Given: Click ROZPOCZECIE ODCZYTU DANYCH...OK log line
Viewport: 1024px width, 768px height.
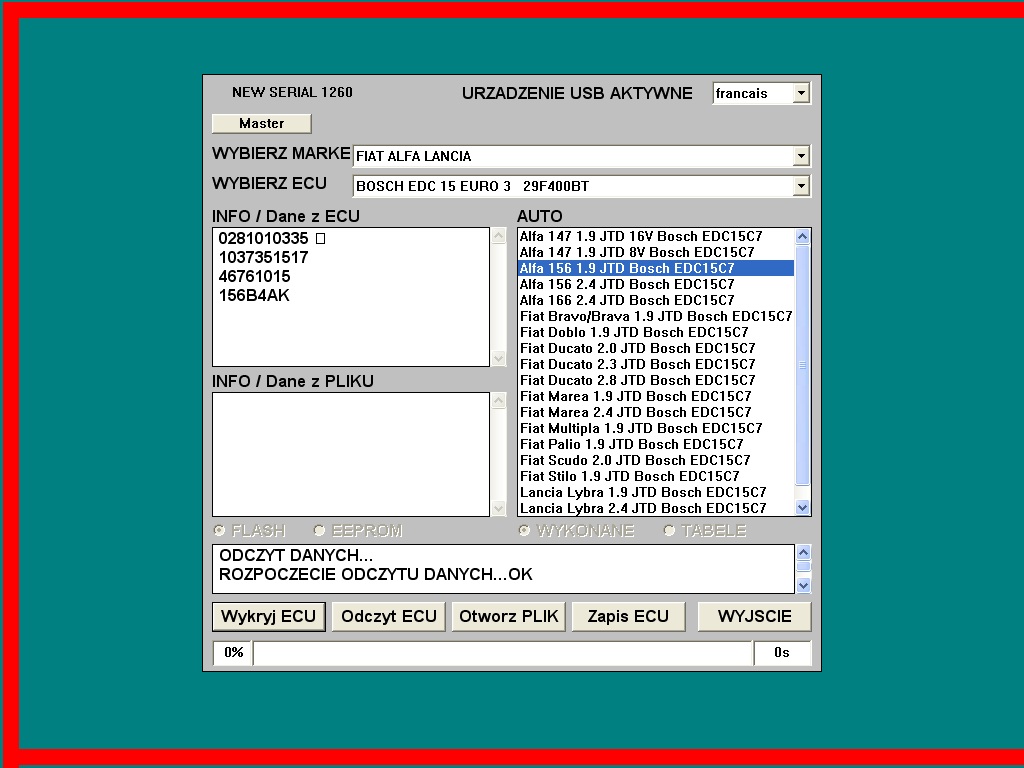Looking at the screenshot, I should tap(376, 575).
